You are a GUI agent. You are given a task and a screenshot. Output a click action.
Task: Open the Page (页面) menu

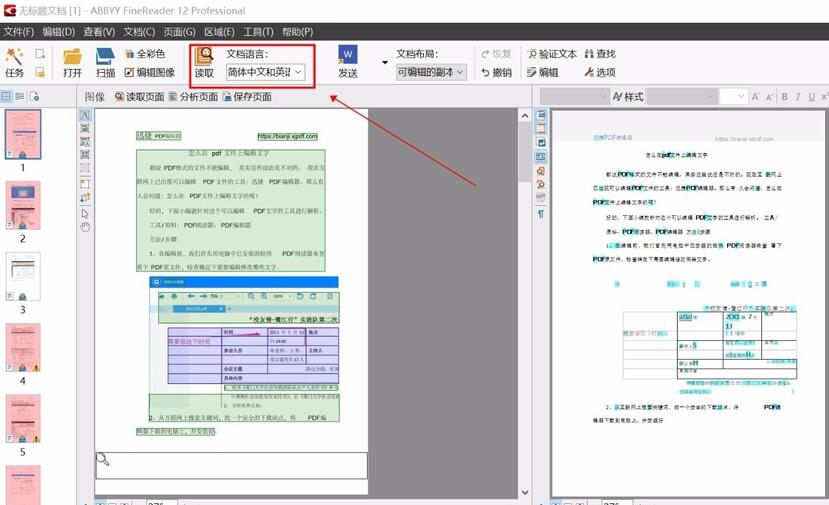179,32
